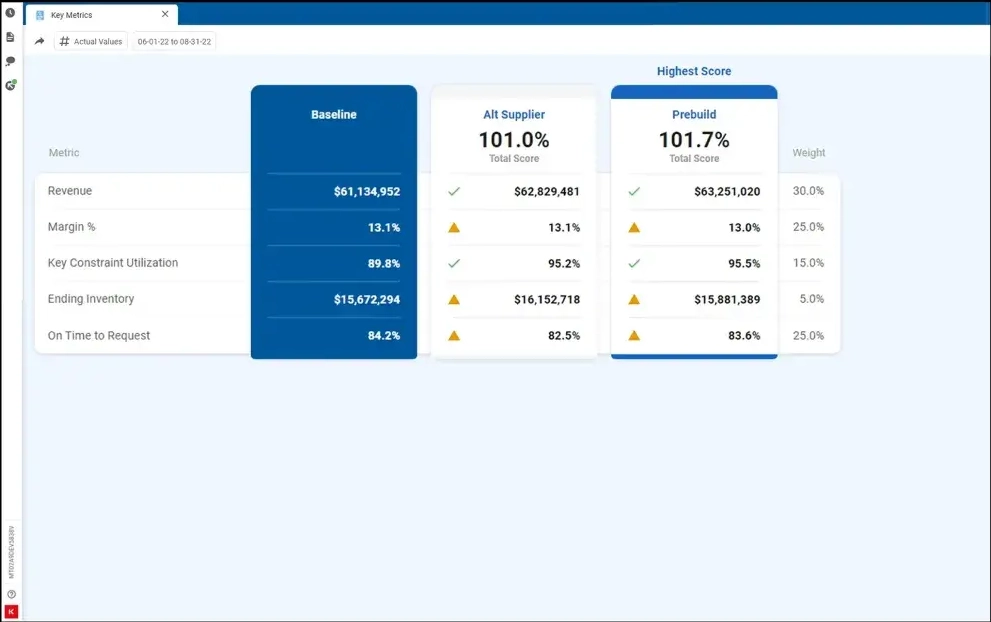Click the Key Metrics tab page icon

40,15
